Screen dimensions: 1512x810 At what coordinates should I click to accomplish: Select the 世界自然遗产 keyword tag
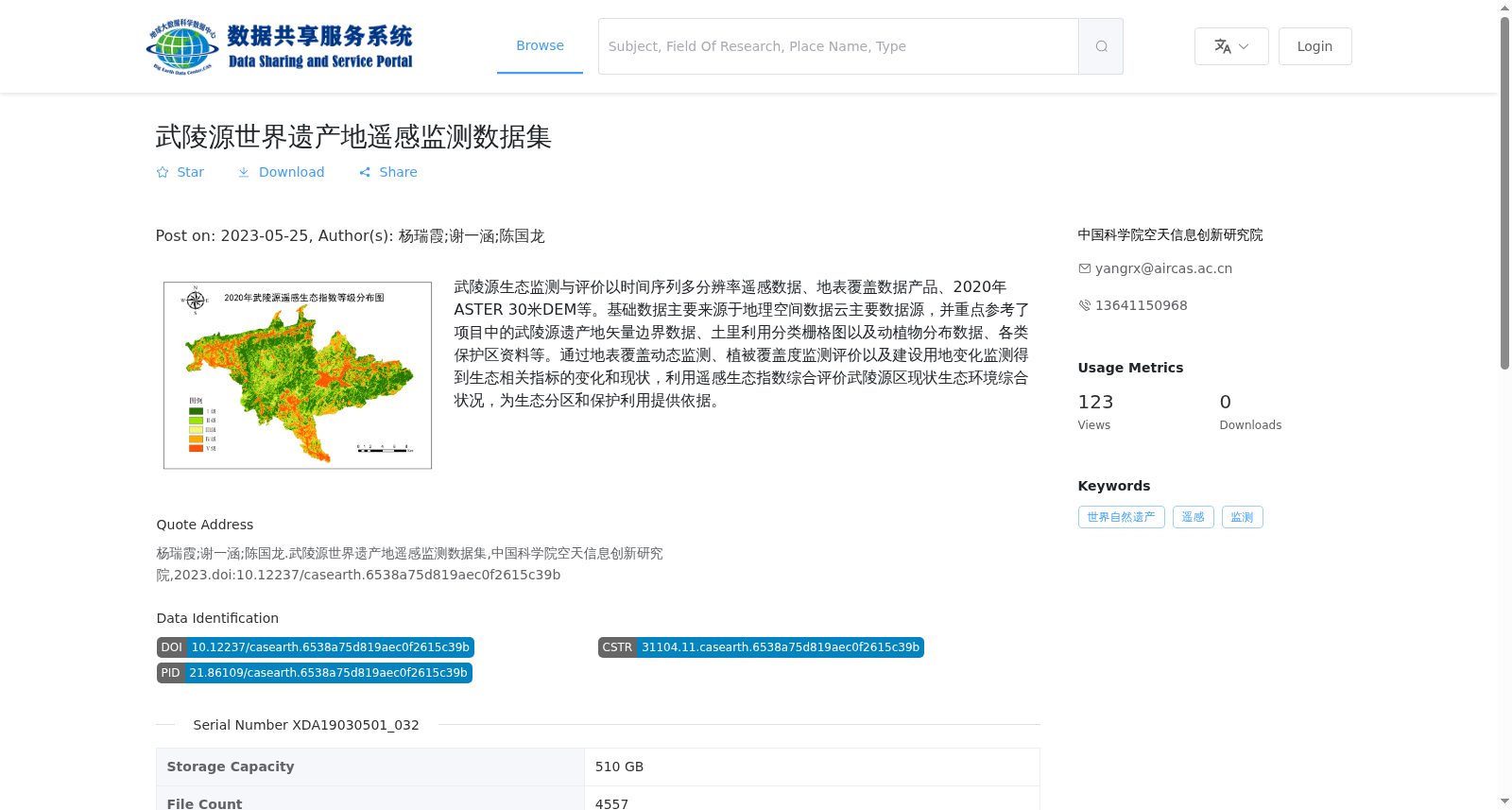1121,517
